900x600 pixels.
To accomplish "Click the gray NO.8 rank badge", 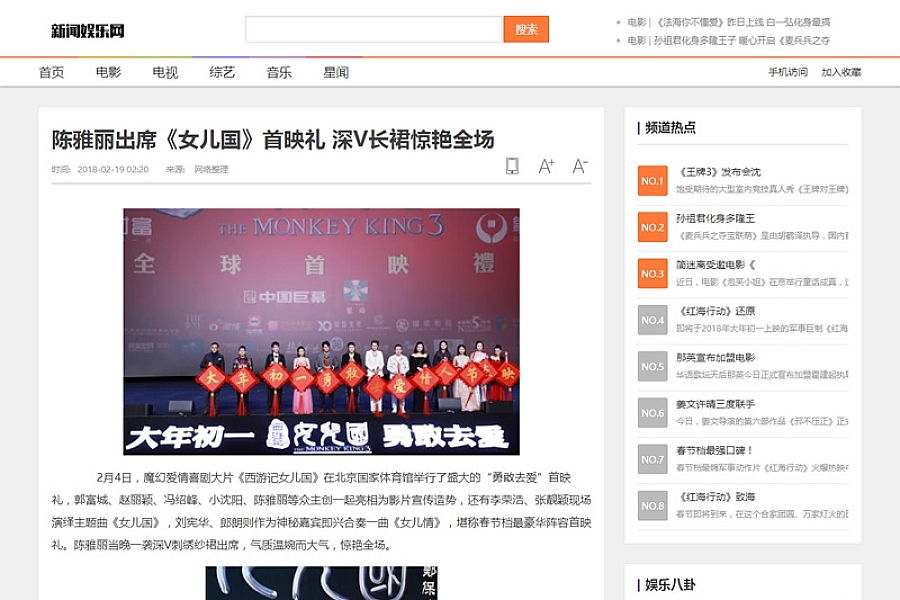I will pyautogui.click(x=653, y=506).
